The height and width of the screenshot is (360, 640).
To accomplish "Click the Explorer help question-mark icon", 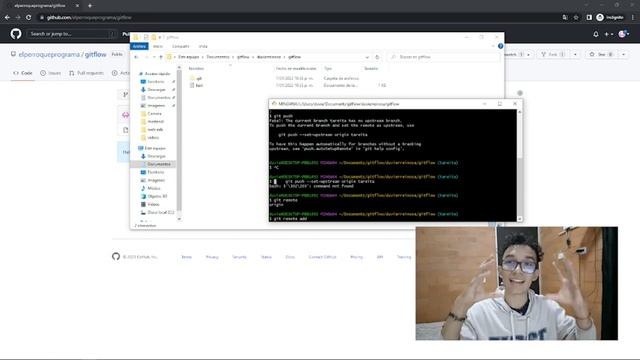I will click(x=500, y=46).
